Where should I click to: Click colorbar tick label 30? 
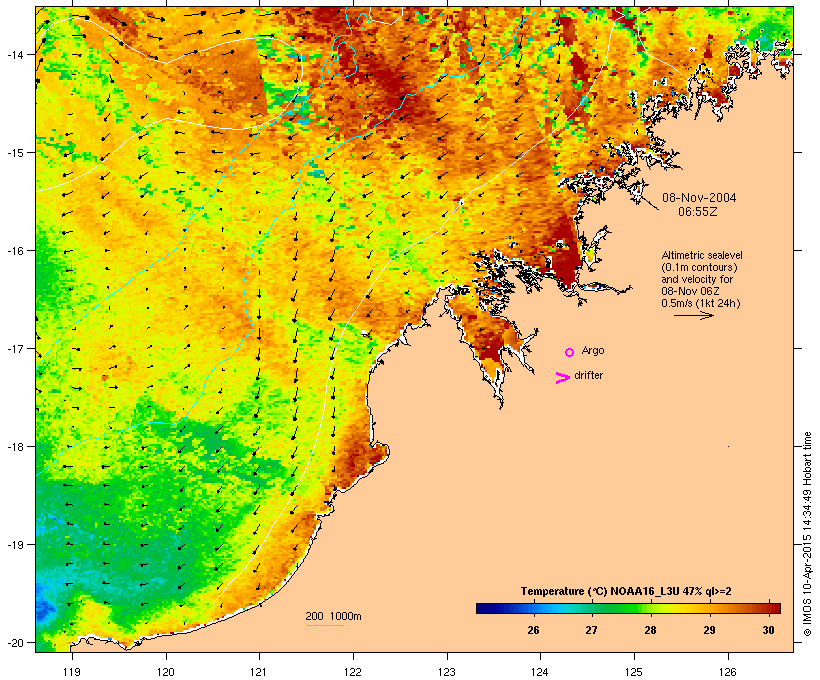pos(768,630)
